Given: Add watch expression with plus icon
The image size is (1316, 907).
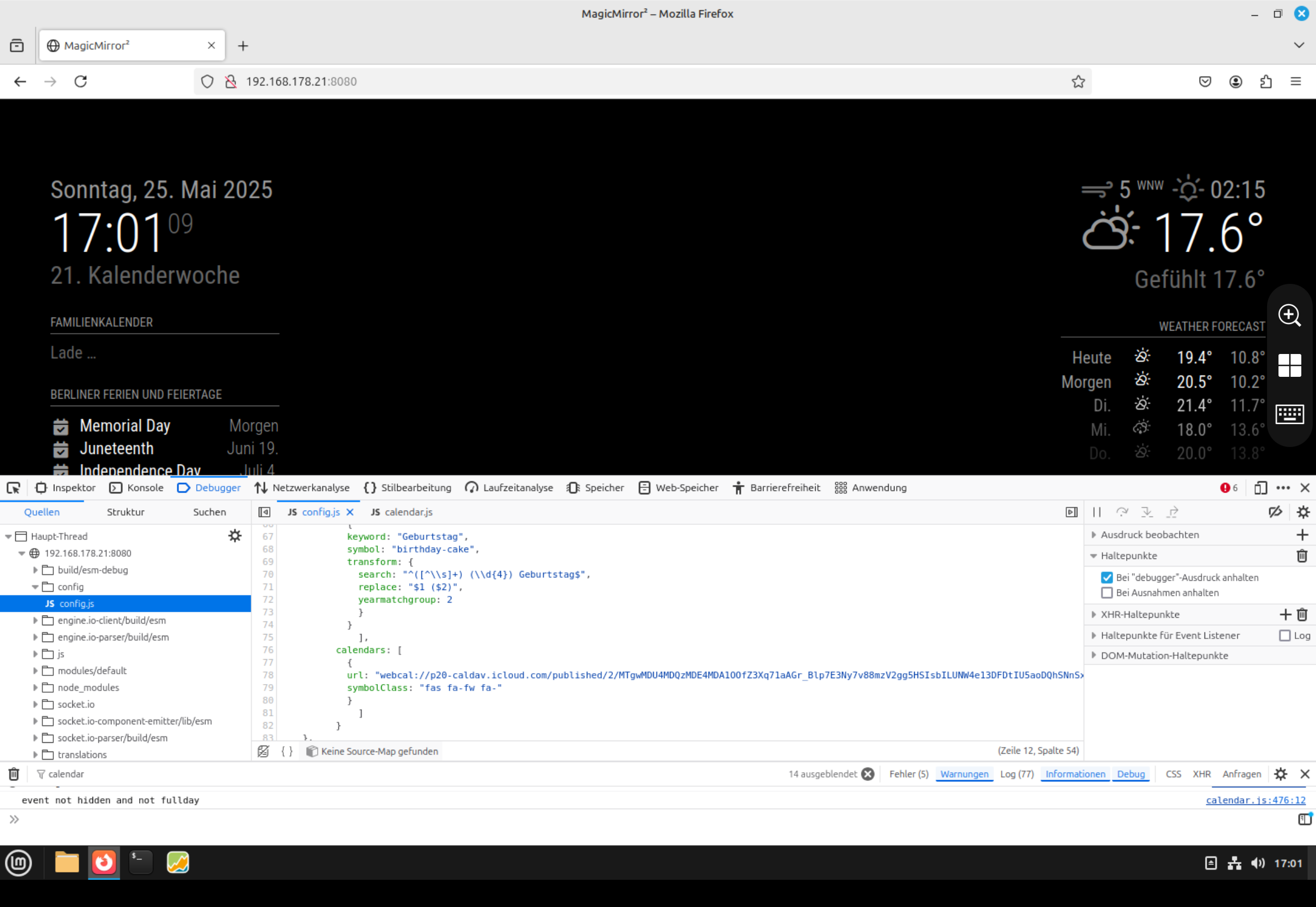Looking at the screenshot, I should [x=1302, y=535].
